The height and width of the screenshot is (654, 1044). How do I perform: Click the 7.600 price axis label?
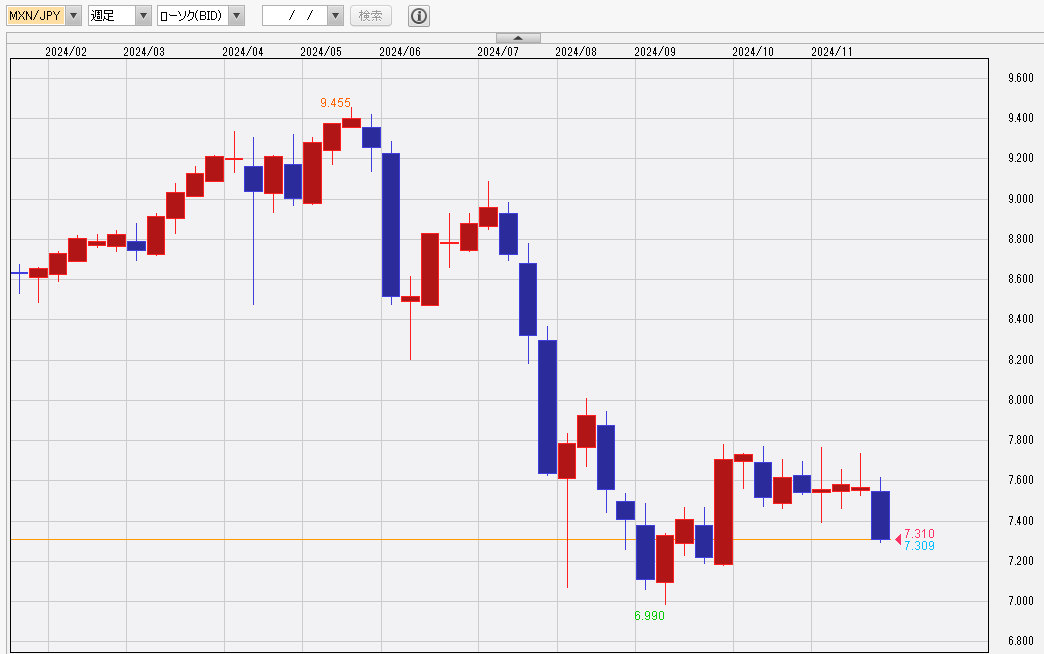[1021, 480]
